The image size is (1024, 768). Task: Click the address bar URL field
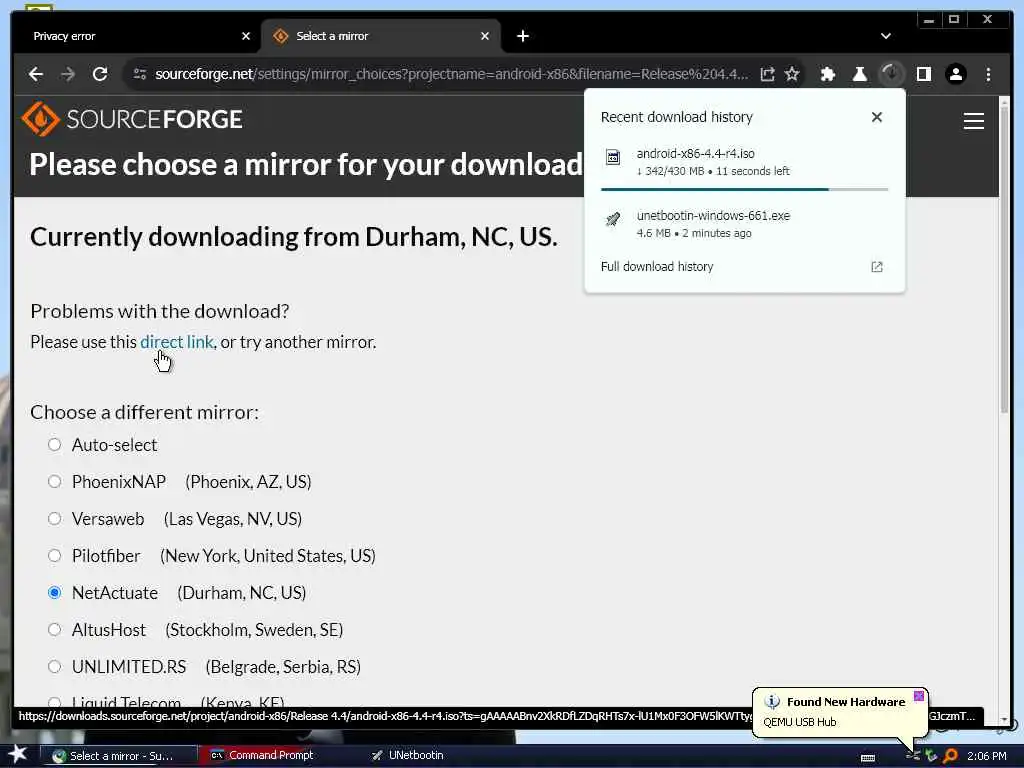click(x=451, y=74)
